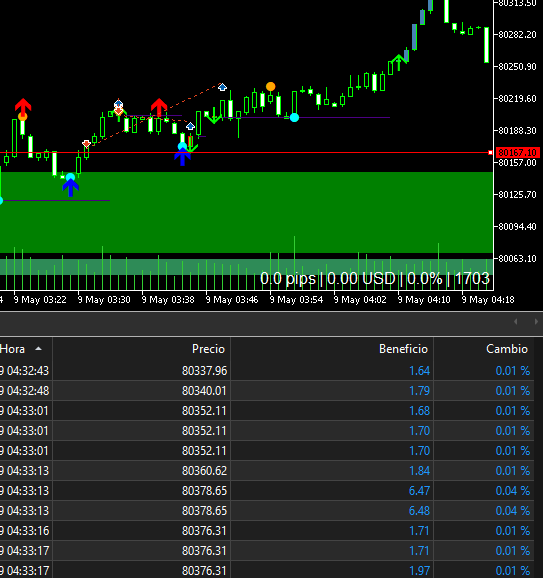Click price 80378.65 in the 6.47 profit row

[x=205, y=491]
